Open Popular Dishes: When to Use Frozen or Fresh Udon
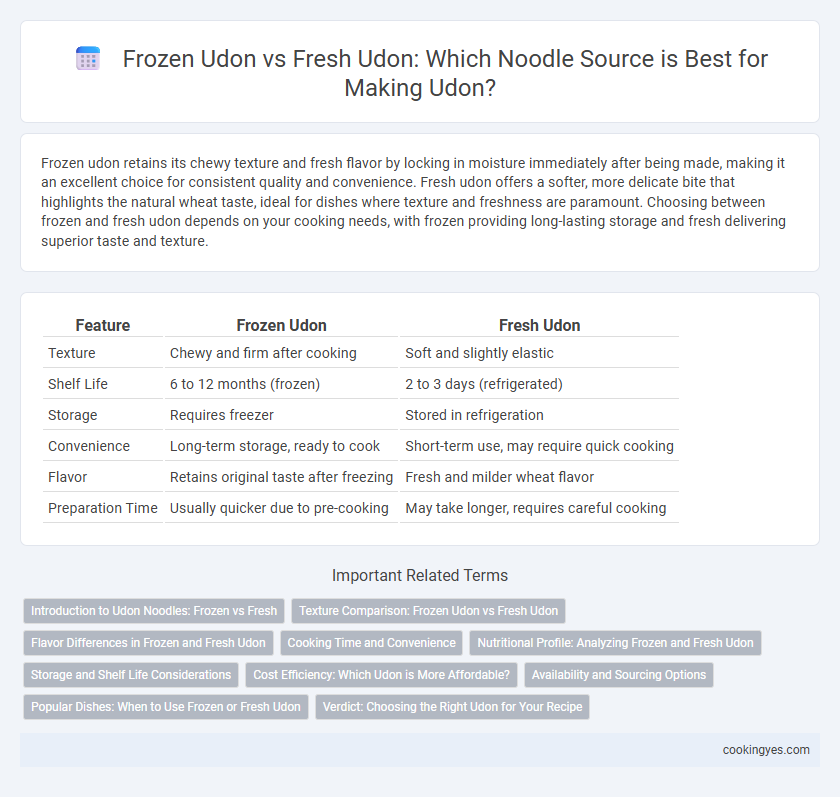Viewport: 840px width, 797px height. point(166,707)
